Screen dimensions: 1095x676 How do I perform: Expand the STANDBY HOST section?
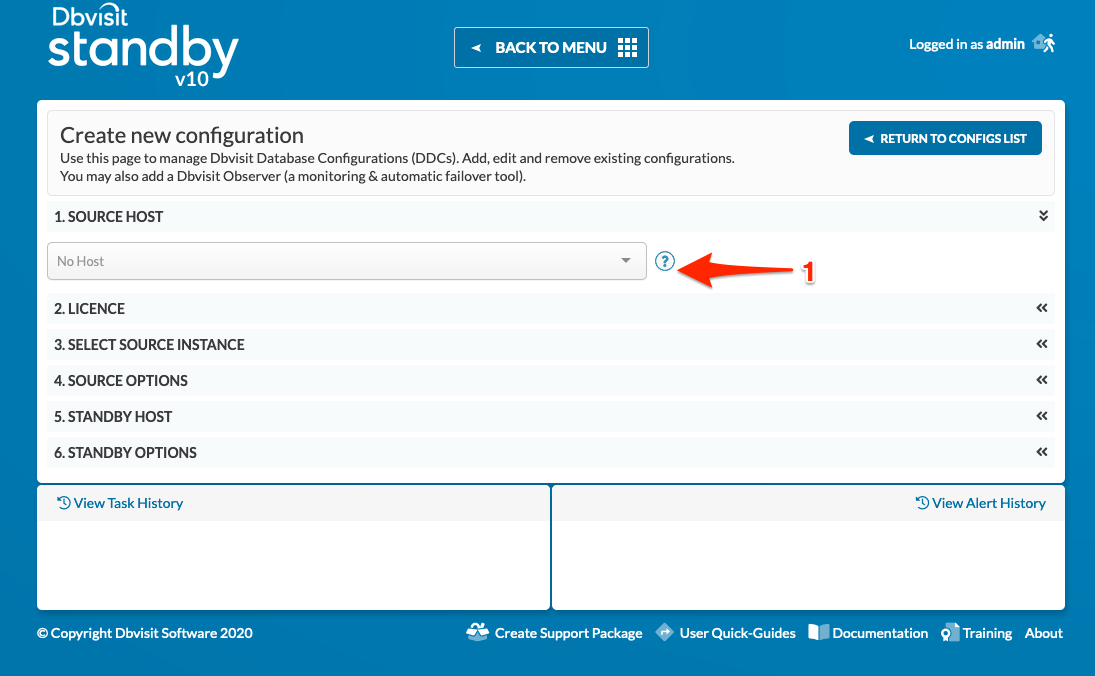click(1041, 416)
